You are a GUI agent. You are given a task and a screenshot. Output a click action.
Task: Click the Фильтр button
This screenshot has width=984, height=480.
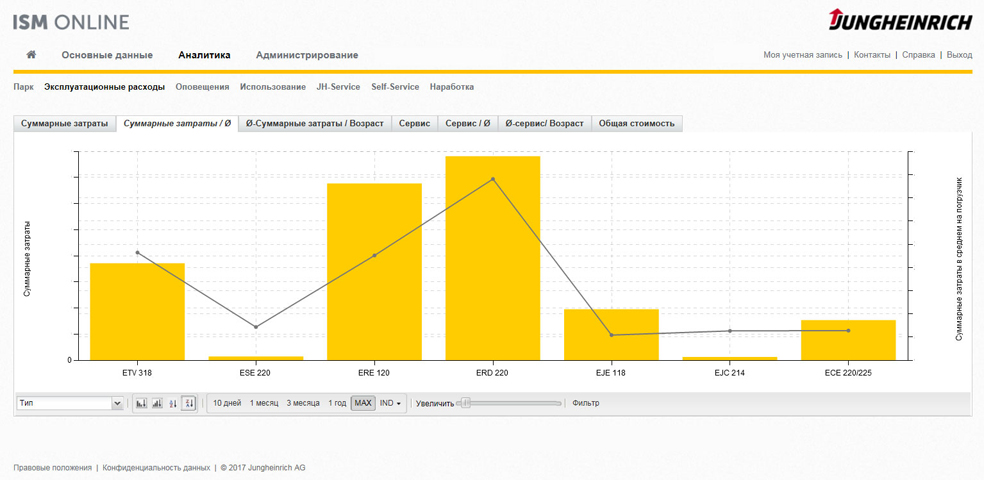click(x=586, y=403)
